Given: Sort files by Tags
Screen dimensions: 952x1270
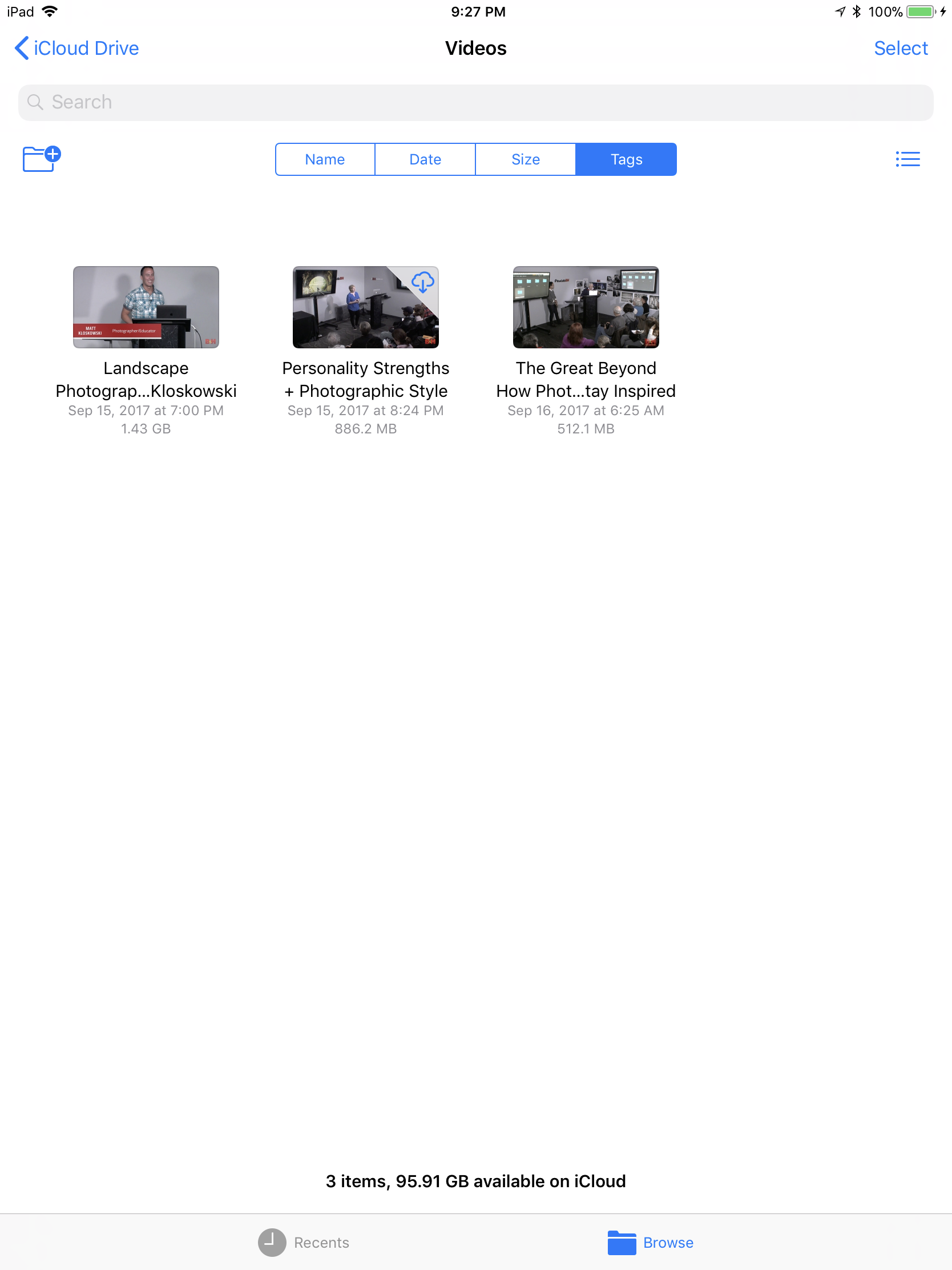Looking at the screenshot, I should [x=626, y=159].
